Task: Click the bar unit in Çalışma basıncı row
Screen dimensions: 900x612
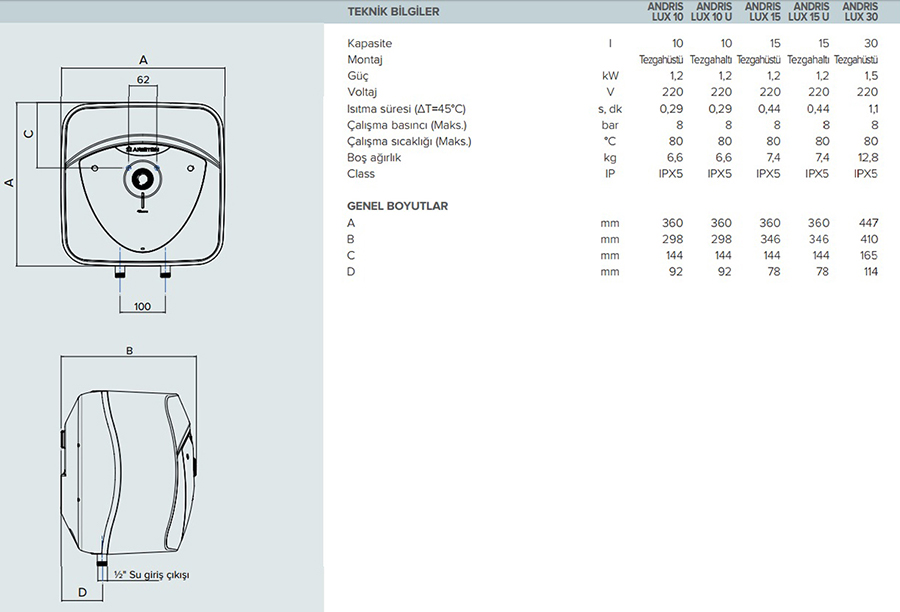Action: tap(610, 125)
